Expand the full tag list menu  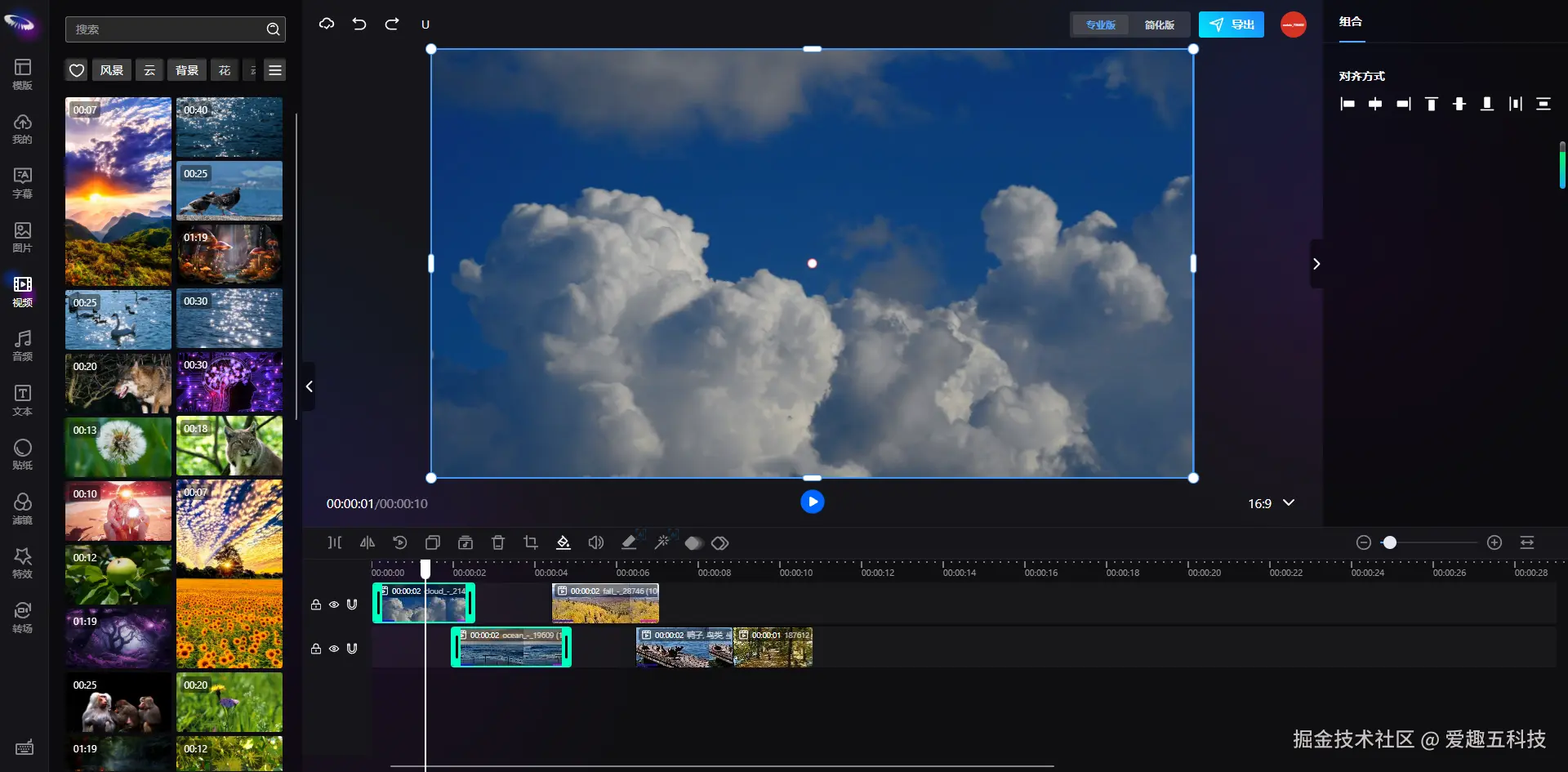tap(275, 70)
